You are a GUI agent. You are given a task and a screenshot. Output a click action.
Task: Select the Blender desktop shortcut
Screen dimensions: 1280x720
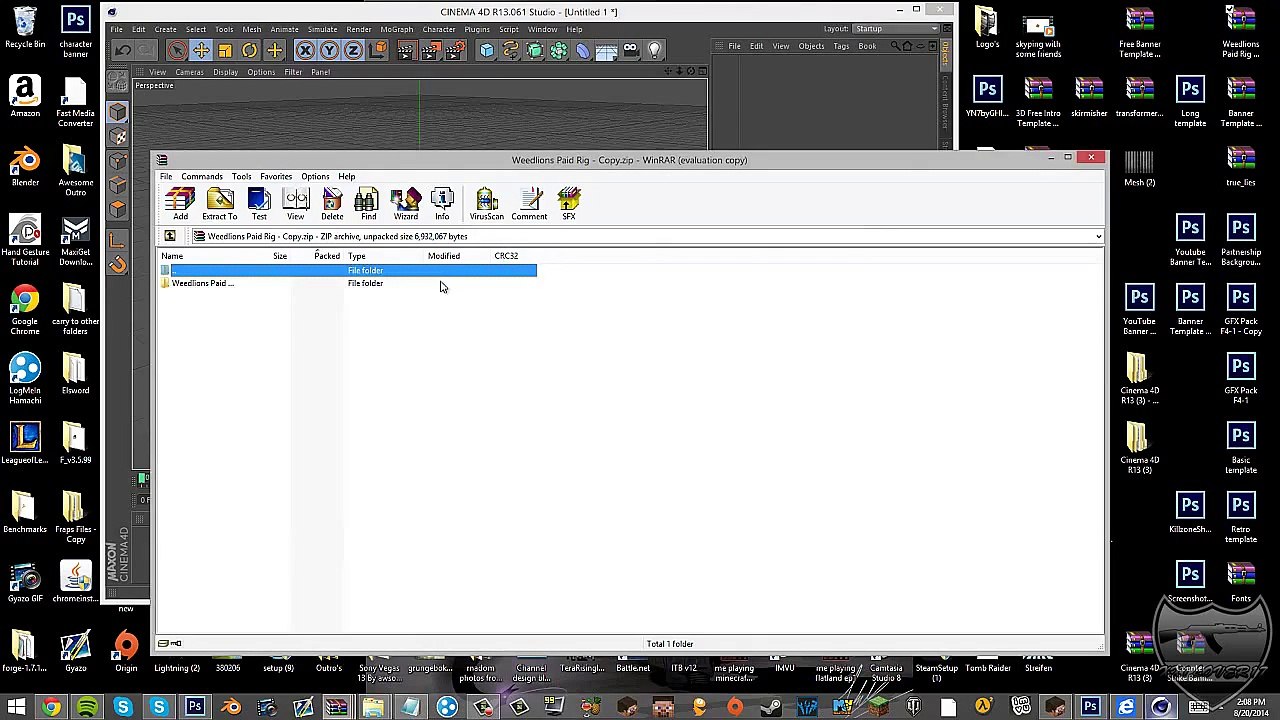(25, 166)
